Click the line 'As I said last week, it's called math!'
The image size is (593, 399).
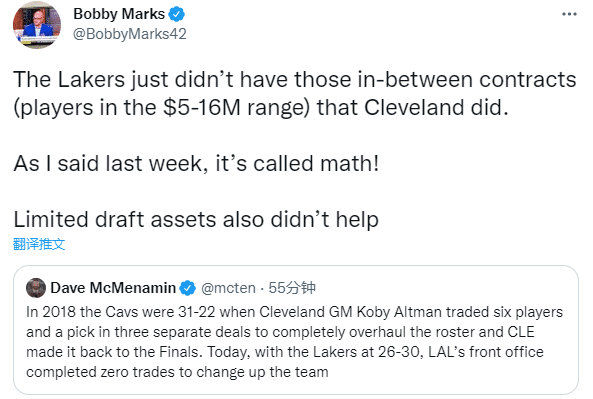pos(196,163)
